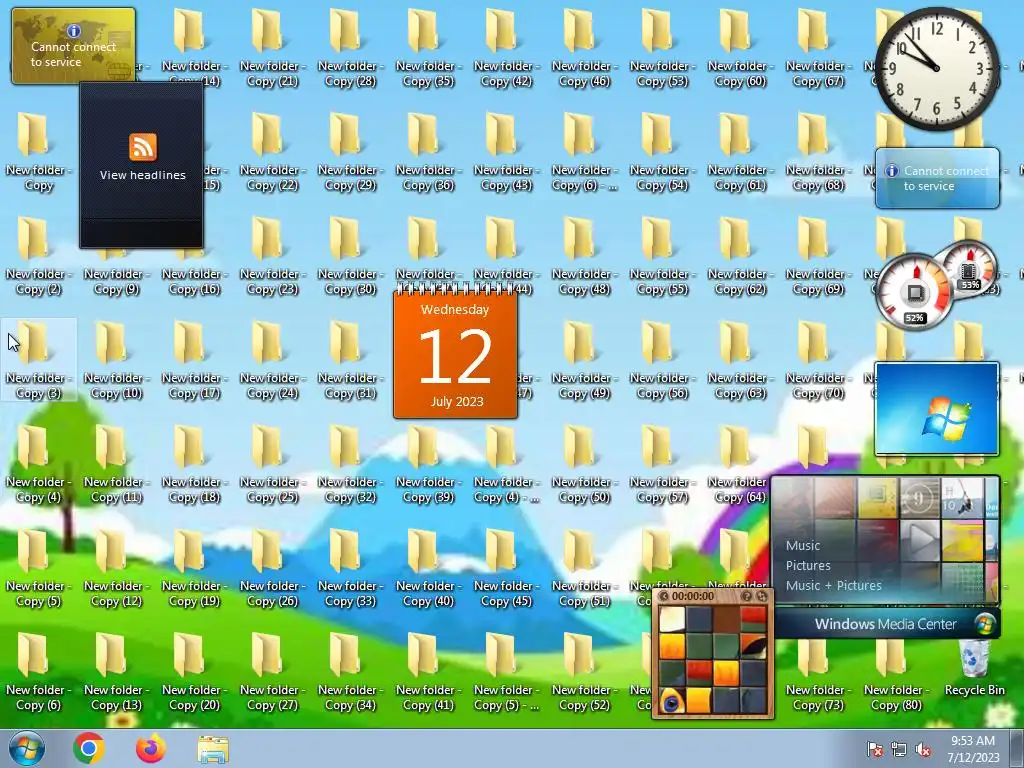Click the toucan eye tile in puzzle
1024x768 pixels.
pos(671,701)
